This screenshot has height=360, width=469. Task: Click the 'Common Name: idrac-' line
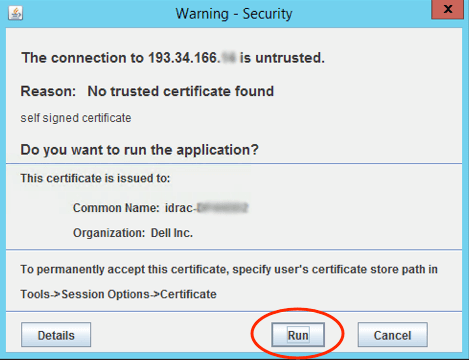160,208
